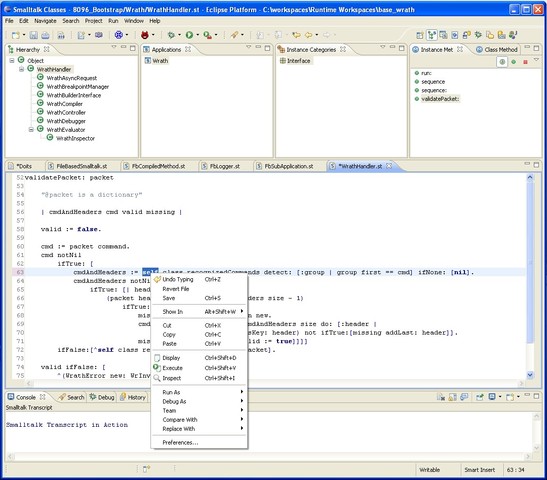The image size is (547, 480).
Task: Toggle the pressed filter button in Instance Methods toolbar
Action: tap(502, 62)
